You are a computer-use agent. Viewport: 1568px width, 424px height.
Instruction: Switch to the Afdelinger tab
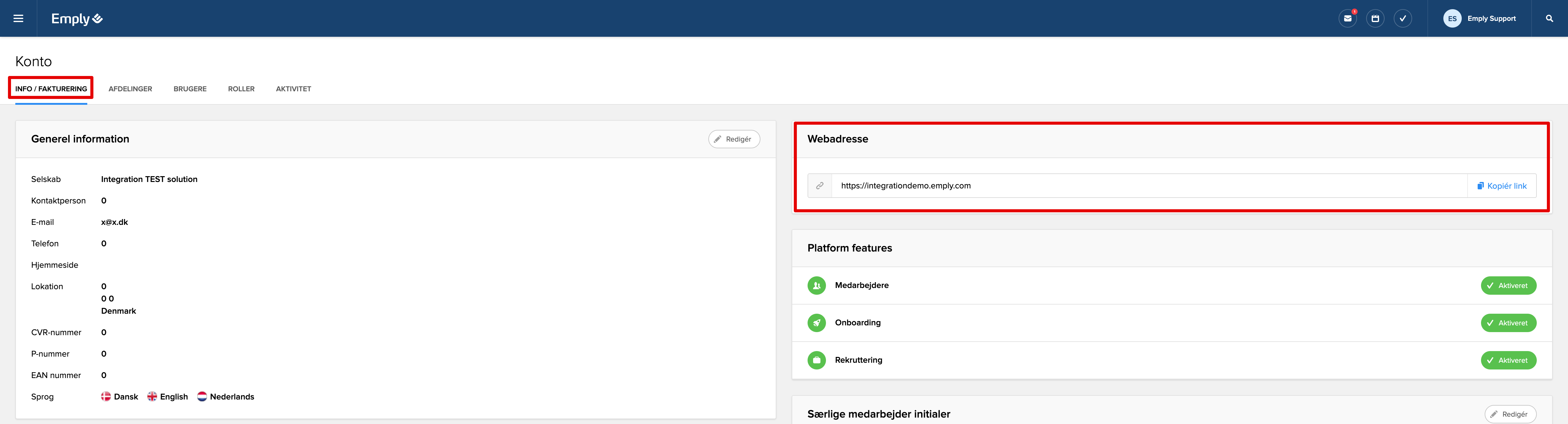[130, 89]
